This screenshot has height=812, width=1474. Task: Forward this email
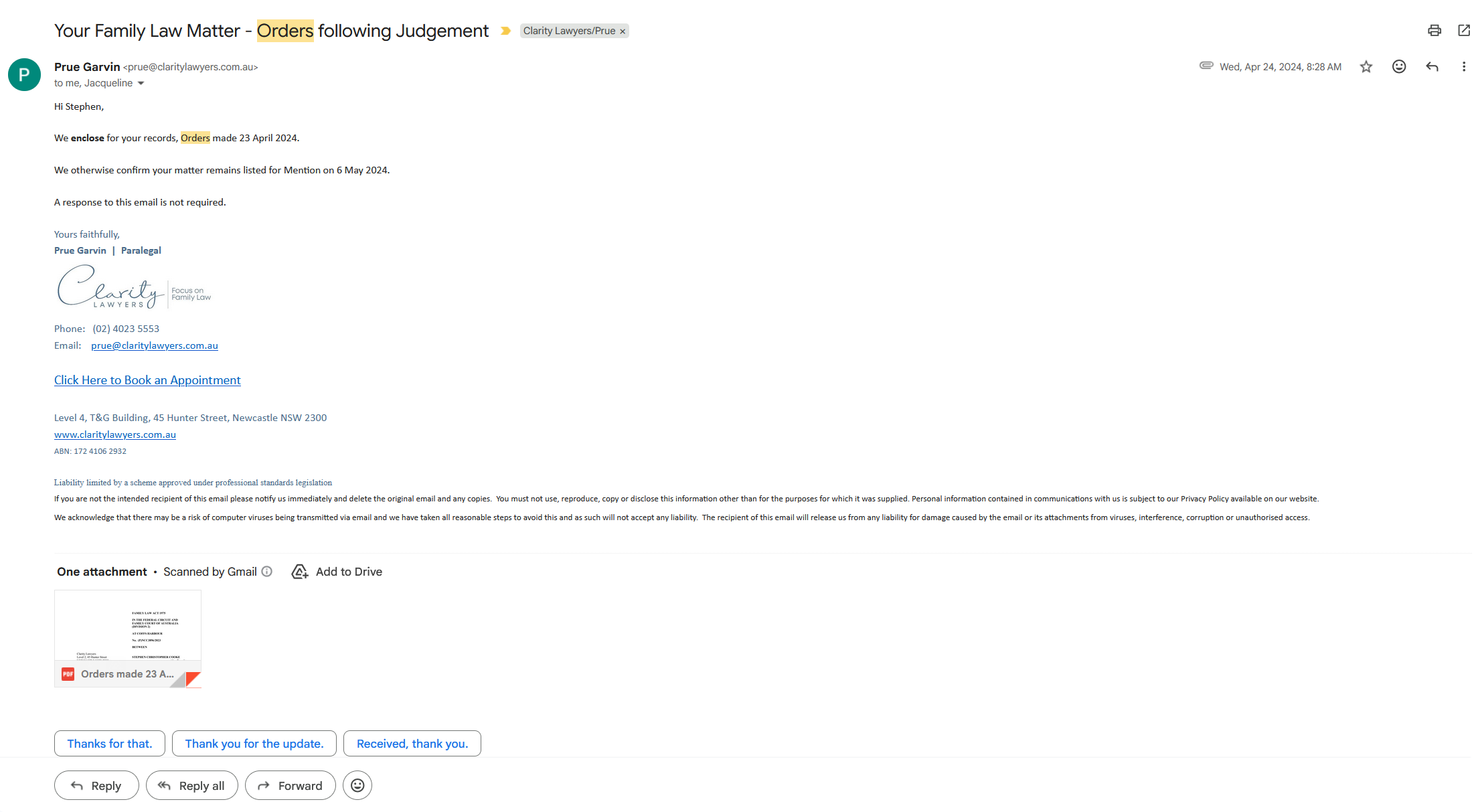[291, 786]
